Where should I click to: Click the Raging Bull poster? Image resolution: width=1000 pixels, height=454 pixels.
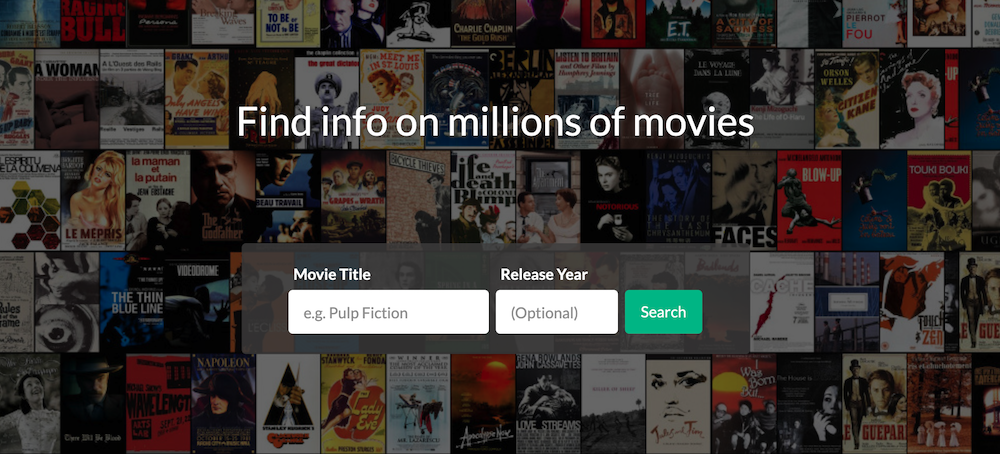click(93, 23)
